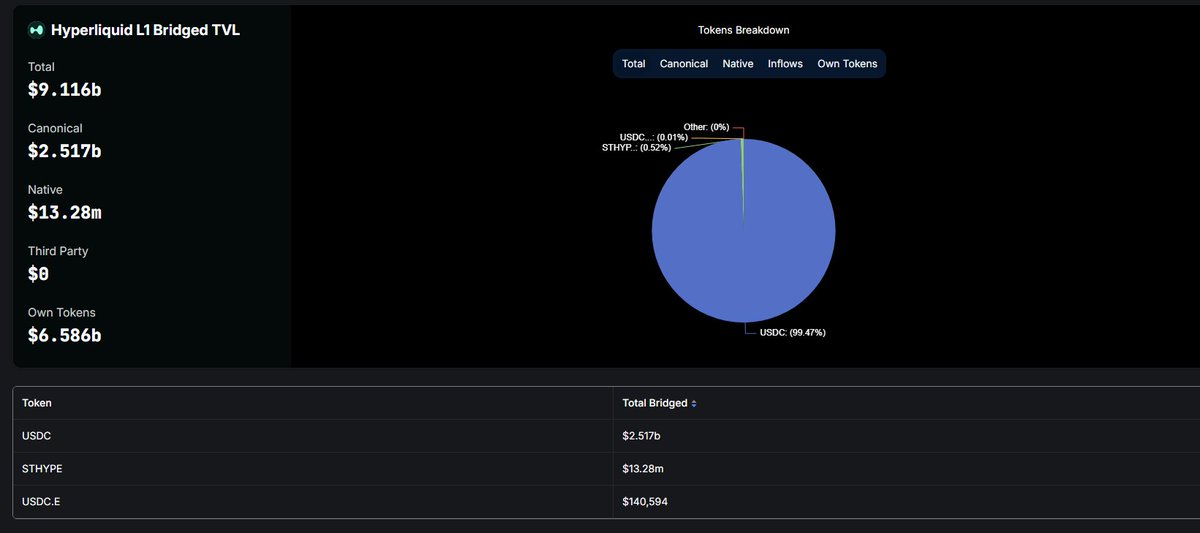Click the Tokens Breakdown chart title
The height and width of the screenshot is (533, 1200).
pyautogui.click(x=744, y=30)
